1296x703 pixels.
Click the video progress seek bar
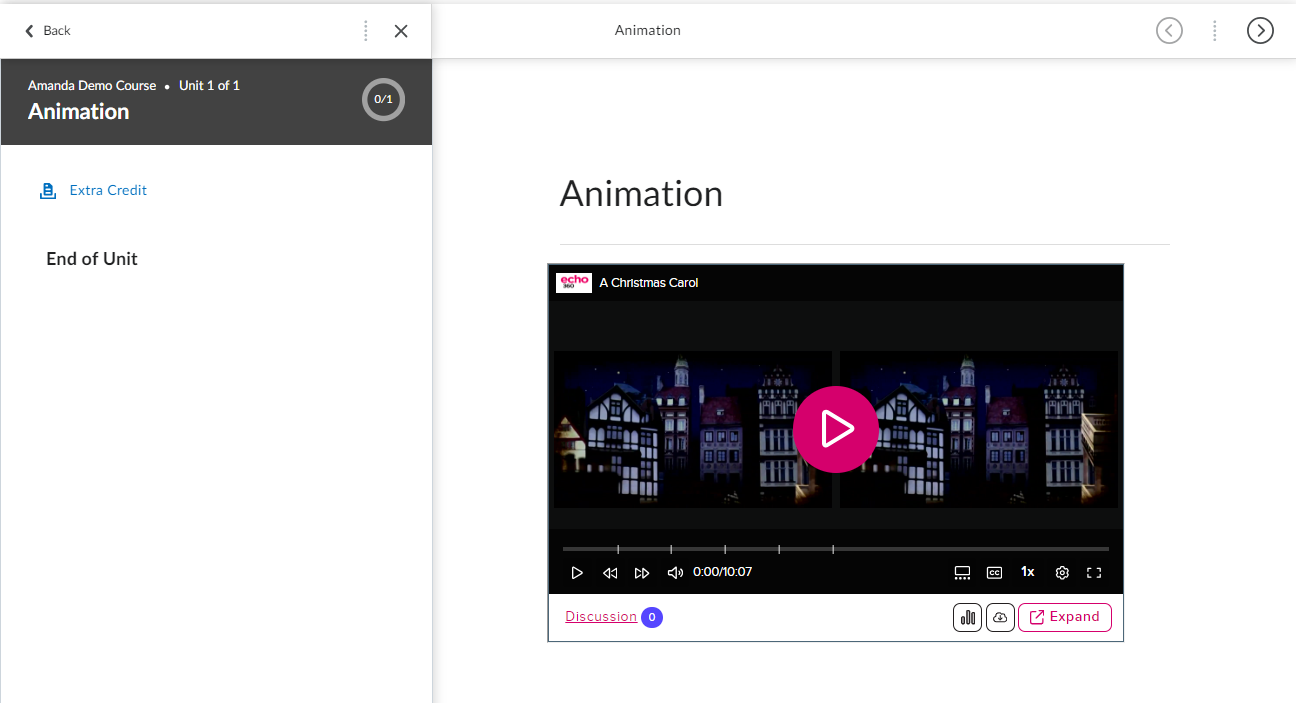point(836,549)
